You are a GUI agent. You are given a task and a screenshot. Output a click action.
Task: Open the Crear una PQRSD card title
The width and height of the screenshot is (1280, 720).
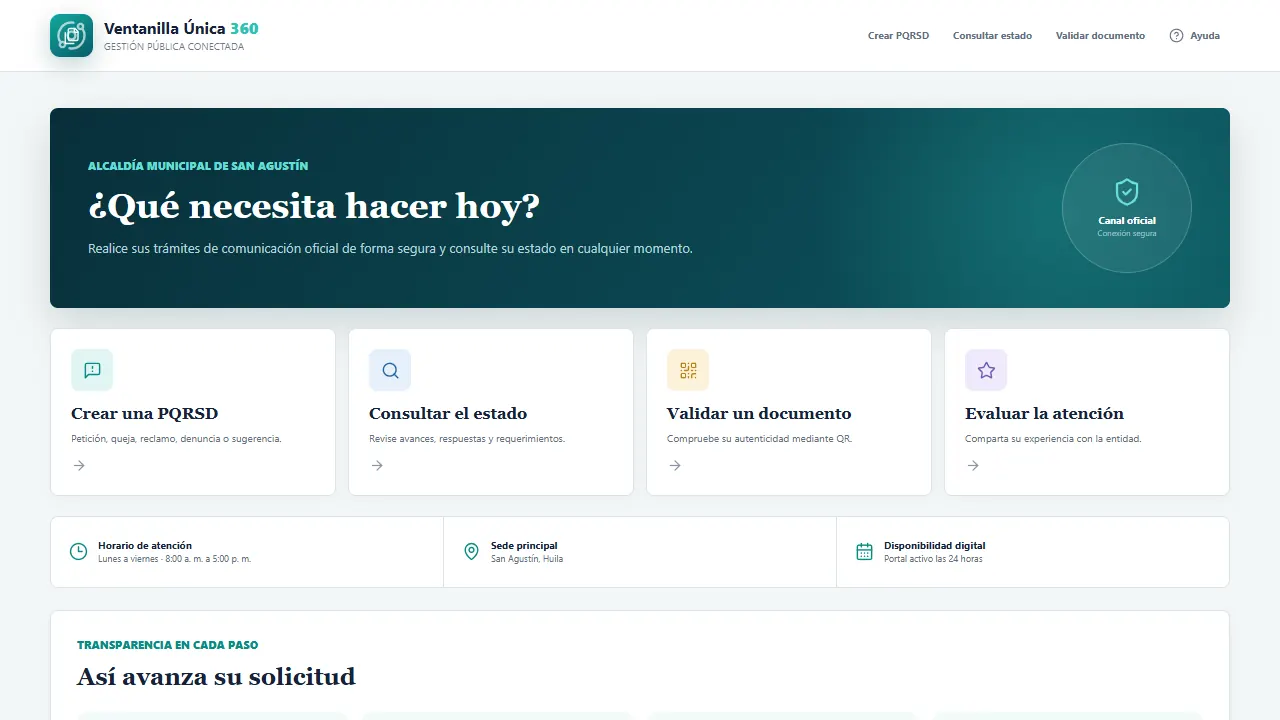tap(144, 413)
